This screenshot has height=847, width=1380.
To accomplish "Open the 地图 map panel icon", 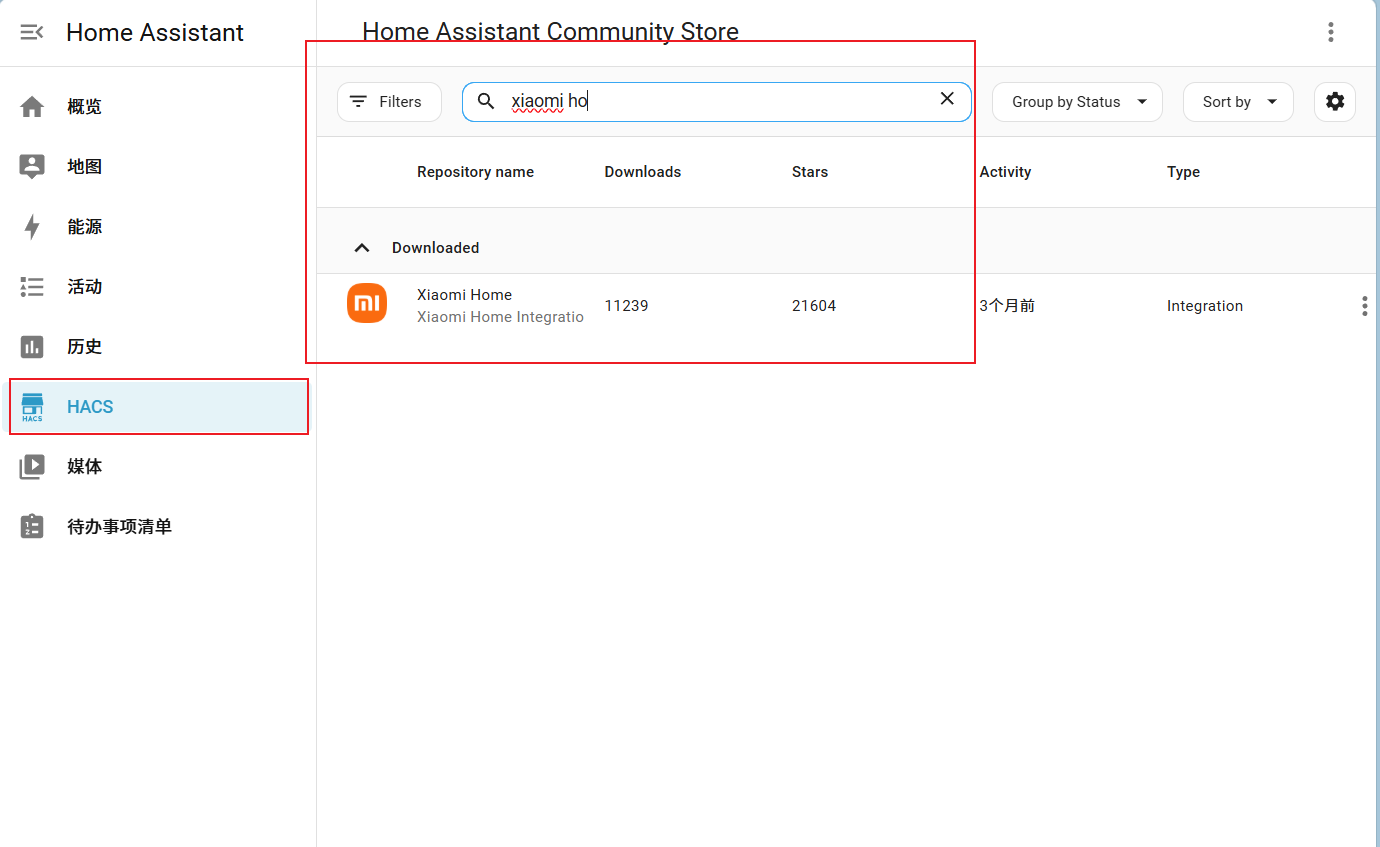I will 32,167.
